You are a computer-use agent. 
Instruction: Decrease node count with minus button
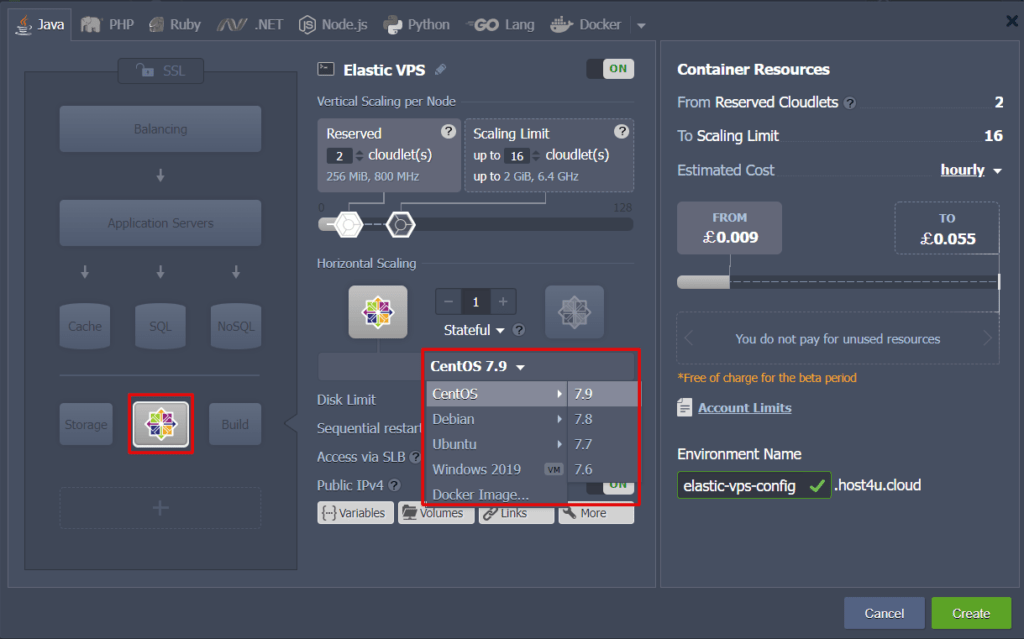coord(448,301)
